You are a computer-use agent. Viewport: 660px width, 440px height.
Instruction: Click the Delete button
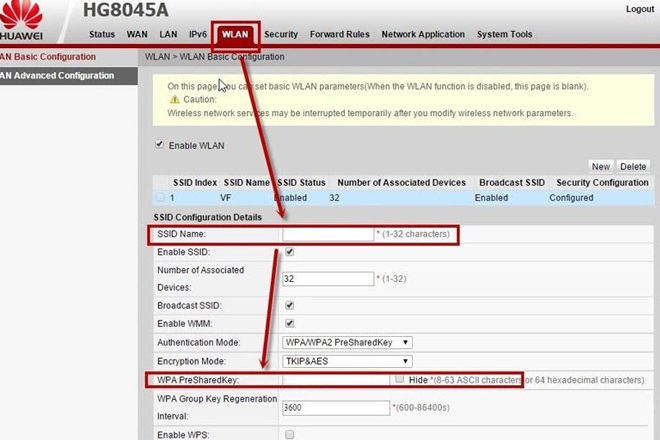coord(633,167)
